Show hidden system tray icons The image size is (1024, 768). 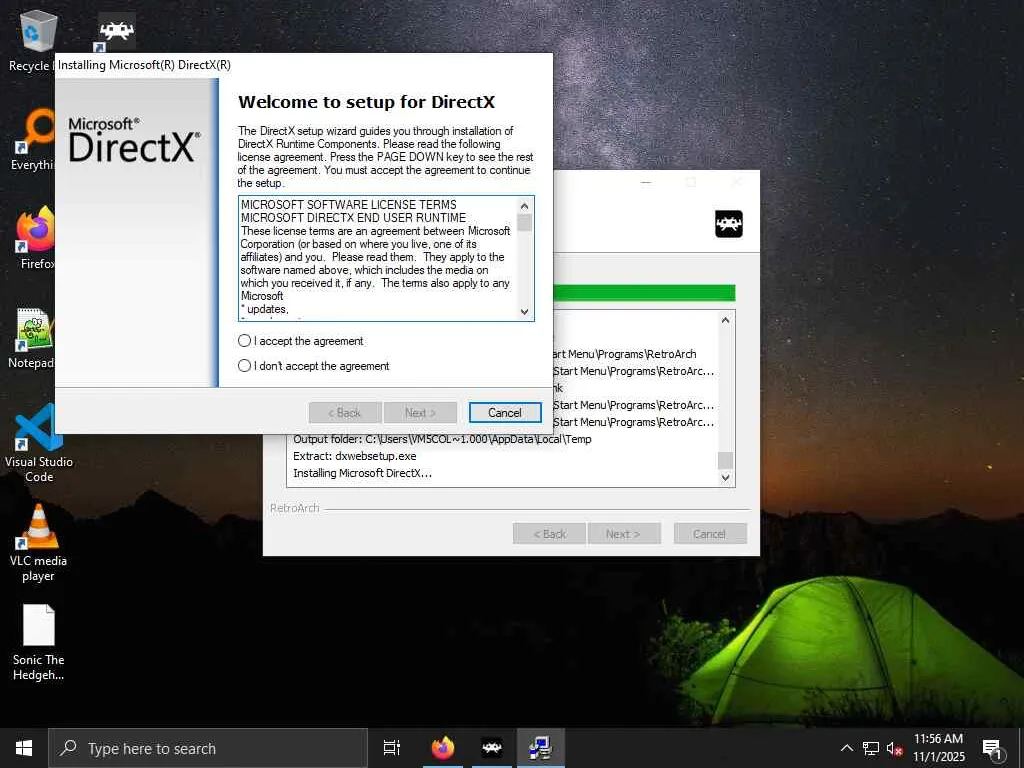[x=846, y=748]
